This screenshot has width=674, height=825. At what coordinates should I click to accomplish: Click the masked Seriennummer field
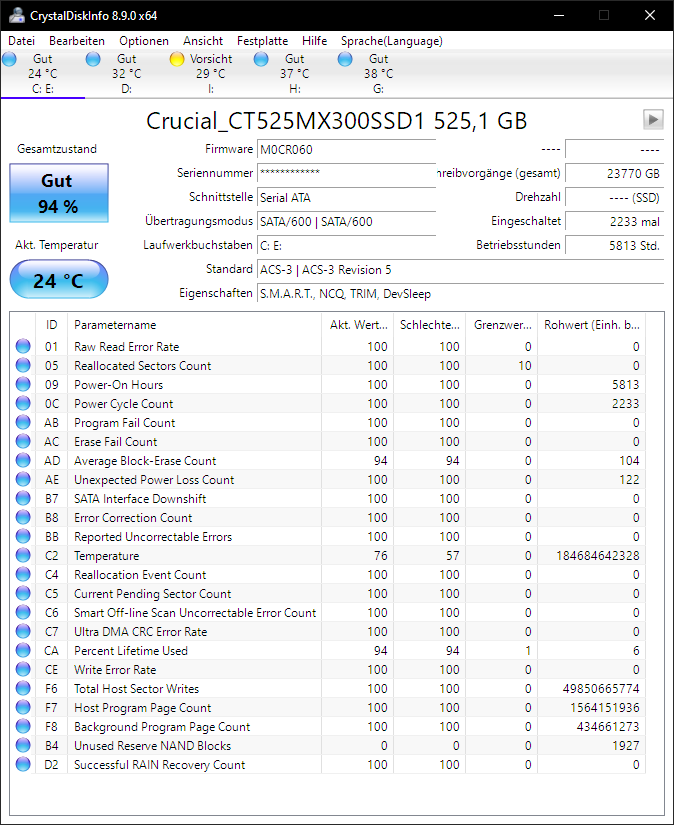click(346, 173)
